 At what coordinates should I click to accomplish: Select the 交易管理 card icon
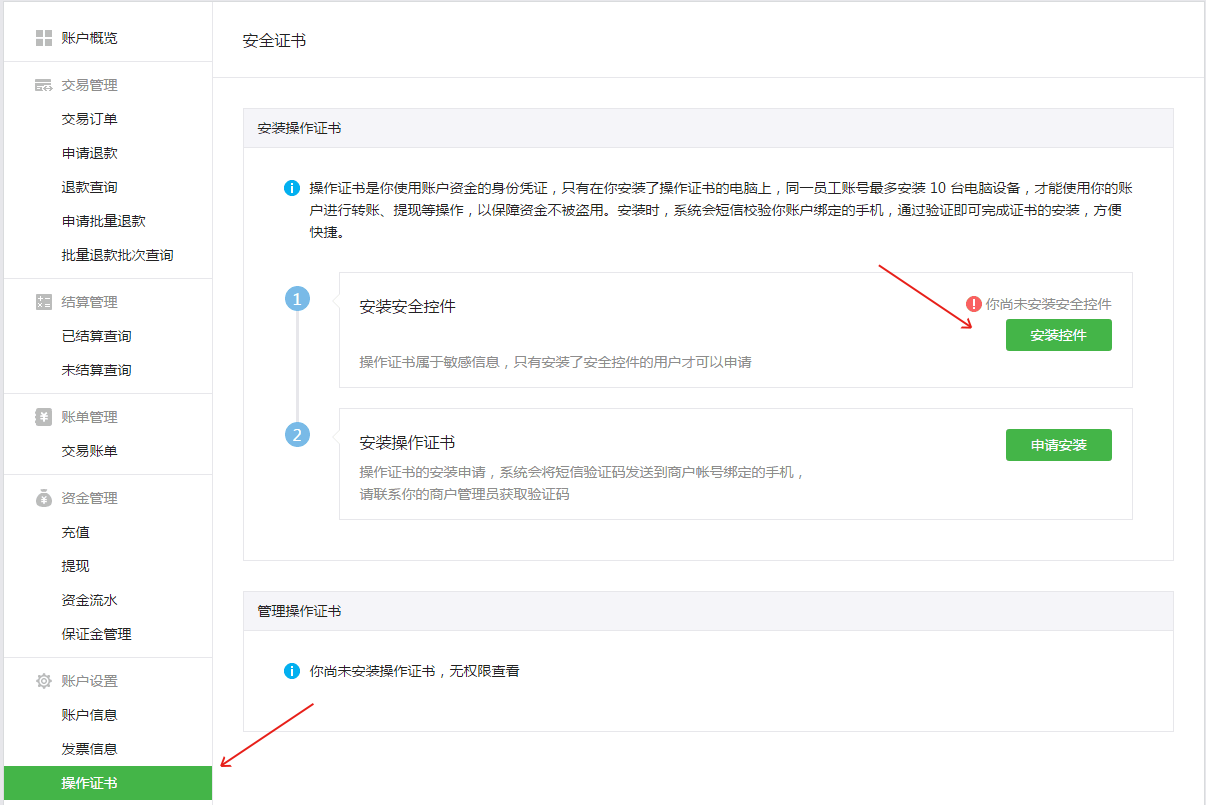point(42,85)
